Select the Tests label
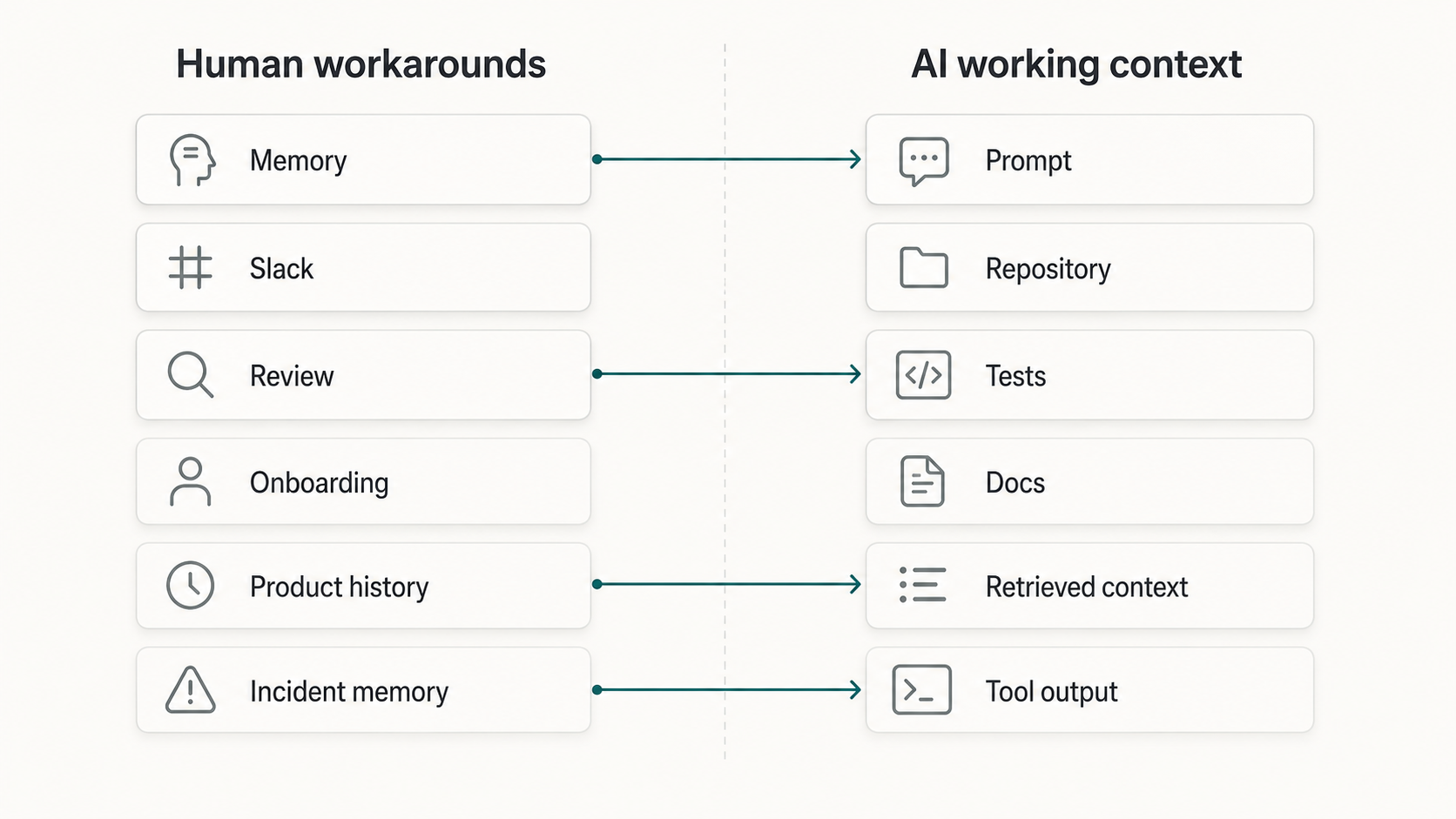This screenshot has width=1456, height=819. click(1015, 376)
